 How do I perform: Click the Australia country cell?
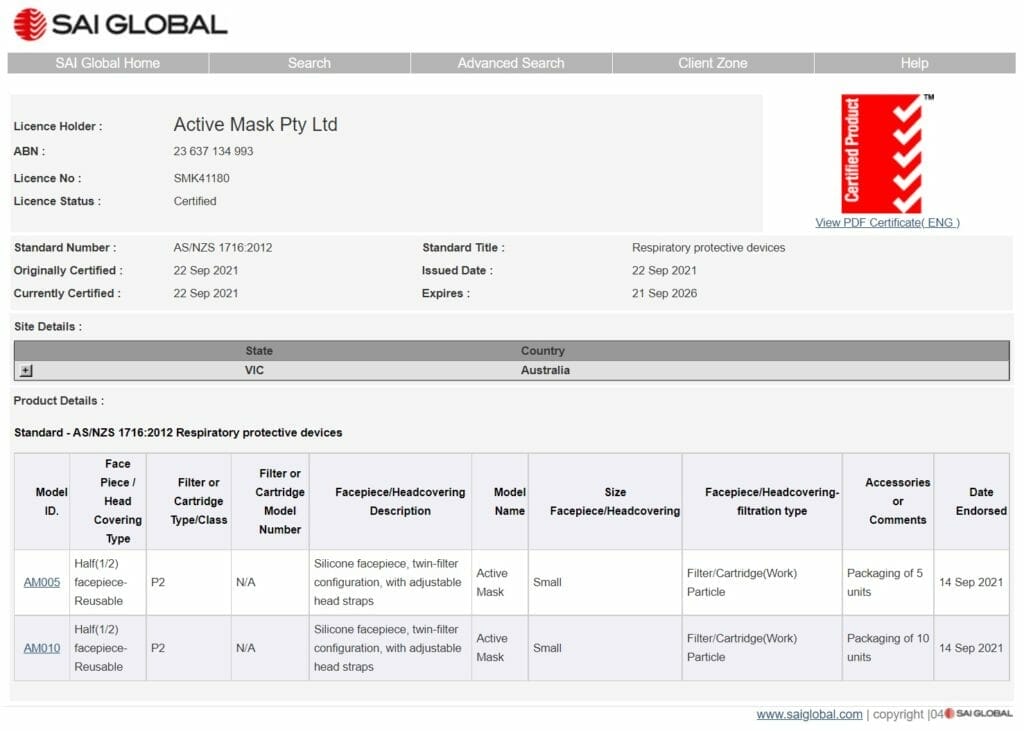545,370
